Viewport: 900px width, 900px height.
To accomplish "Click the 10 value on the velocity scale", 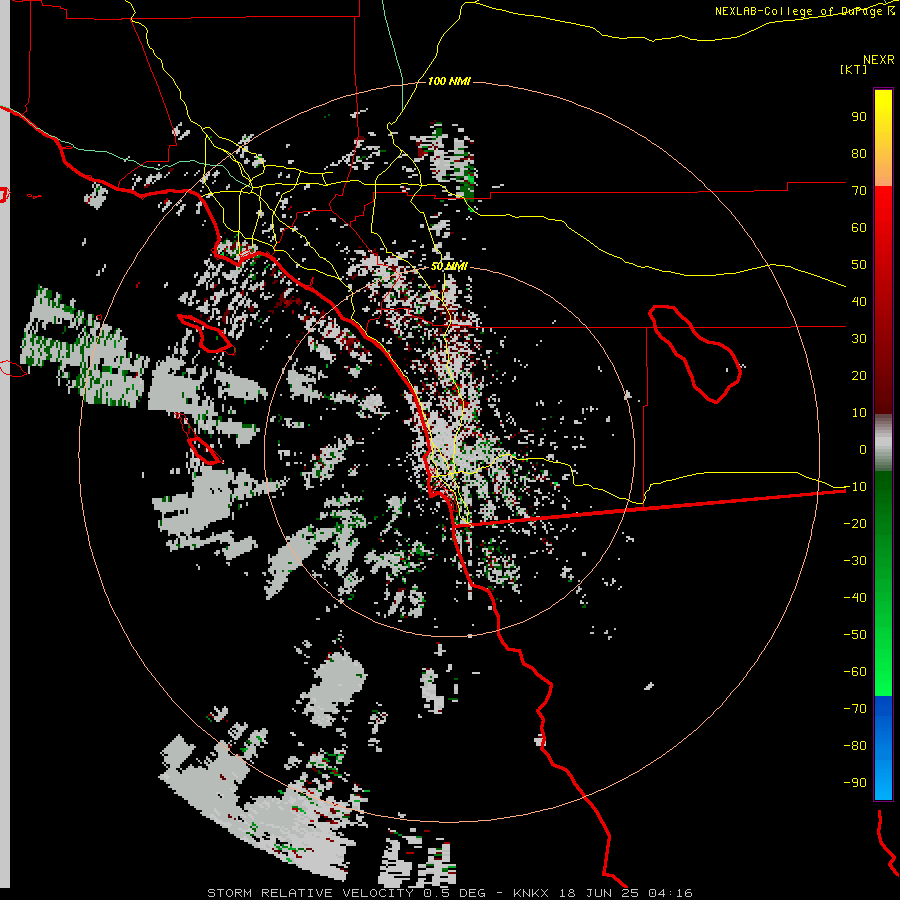I will pyautogui.click(x=859, y=413).
